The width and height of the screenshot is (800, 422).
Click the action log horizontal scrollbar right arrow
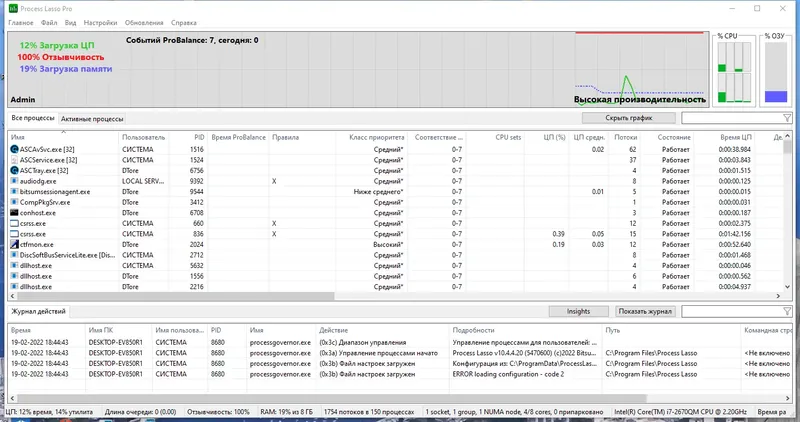(787, 398)
